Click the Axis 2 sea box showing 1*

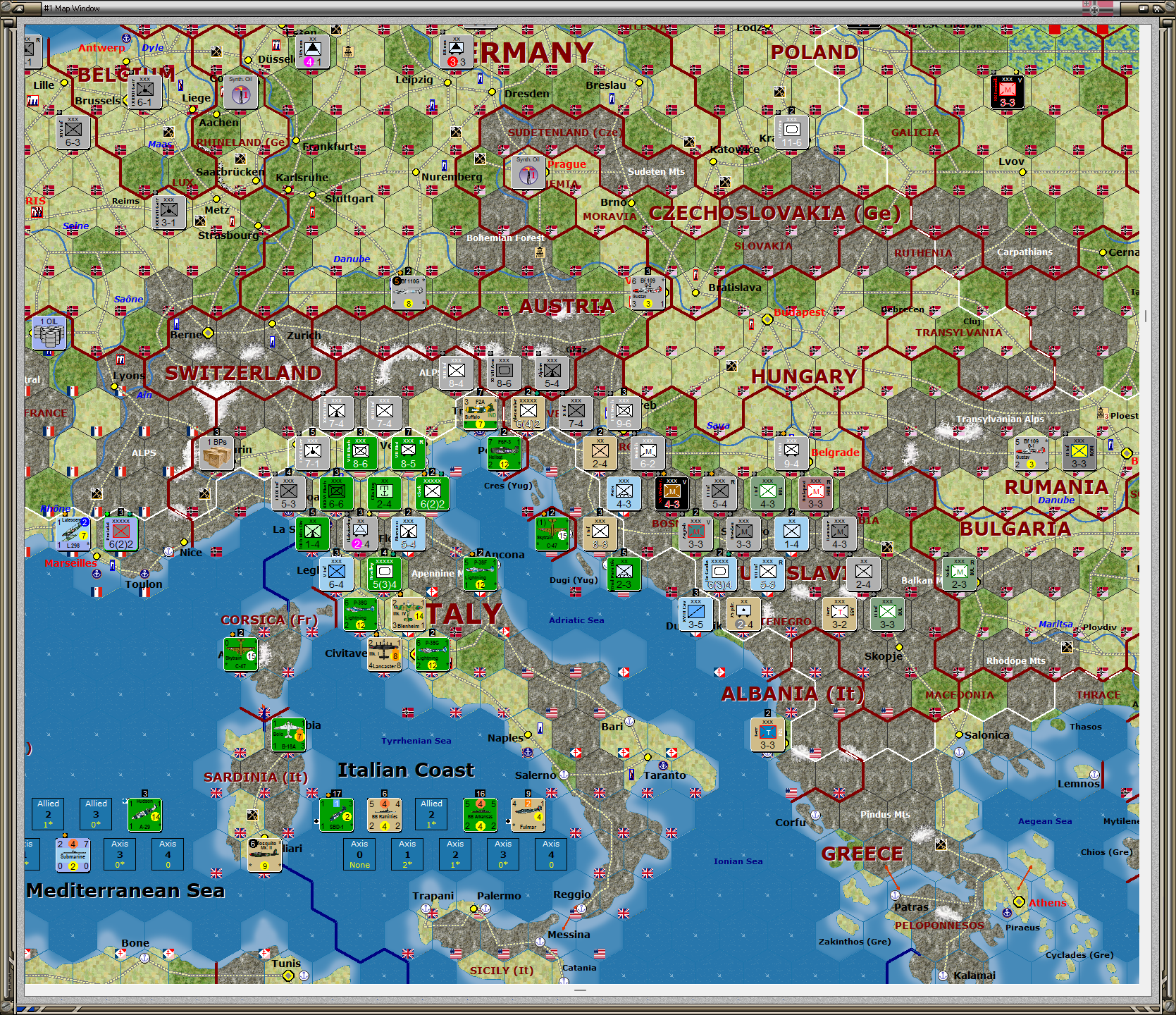(x=455, y=854)
